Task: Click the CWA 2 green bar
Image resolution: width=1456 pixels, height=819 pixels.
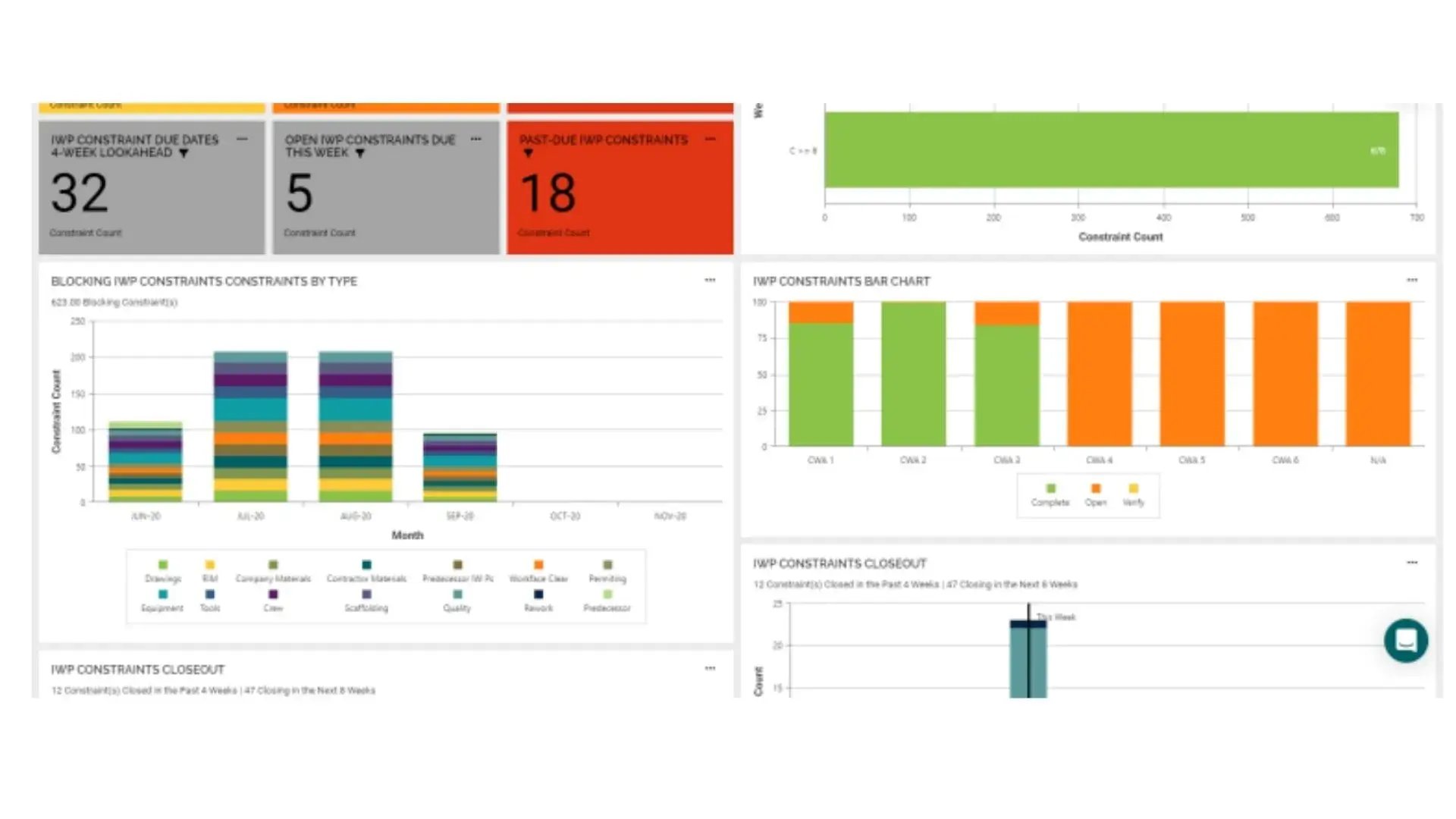Action: 914,374
